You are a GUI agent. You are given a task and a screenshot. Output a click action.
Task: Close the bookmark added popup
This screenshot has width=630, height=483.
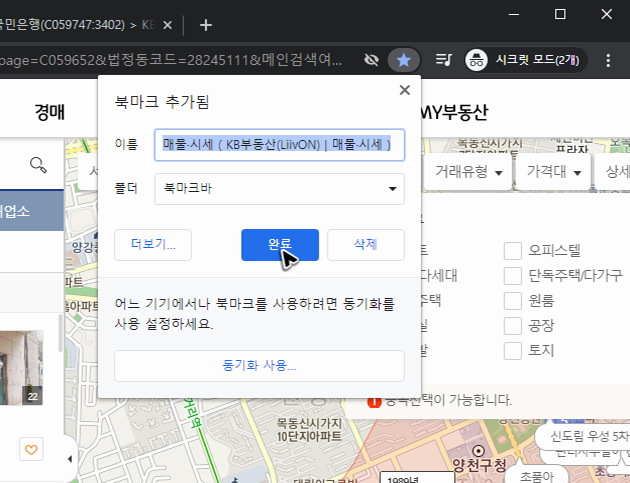(x=405, y=90)
